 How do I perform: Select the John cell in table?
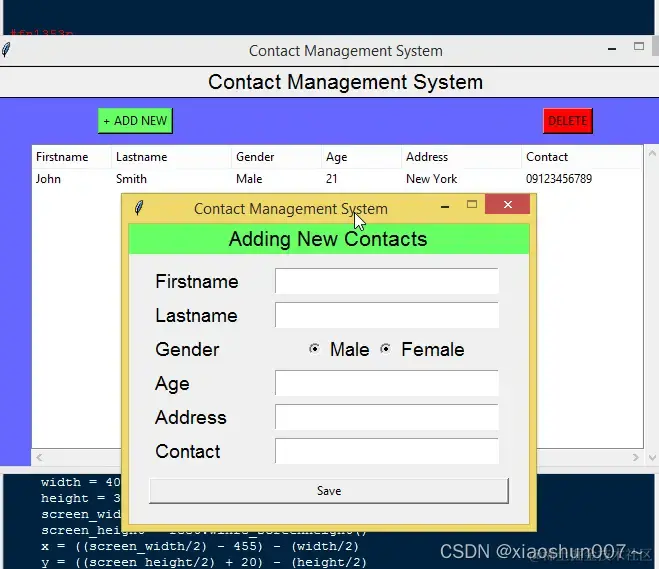pos(48,179)
